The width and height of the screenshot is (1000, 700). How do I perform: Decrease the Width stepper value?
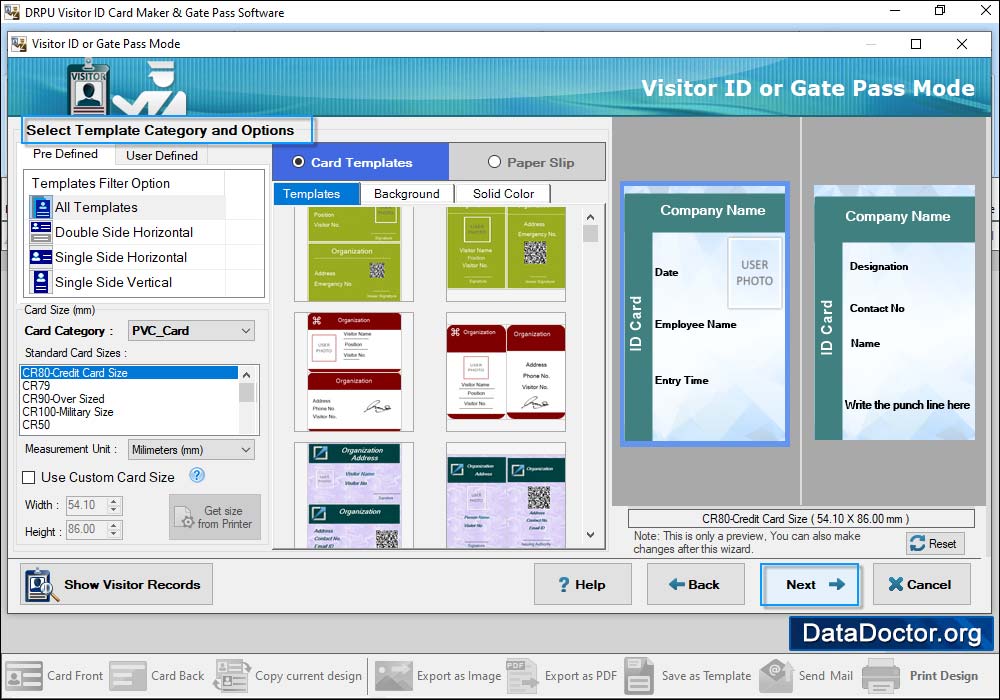[114, 509]
